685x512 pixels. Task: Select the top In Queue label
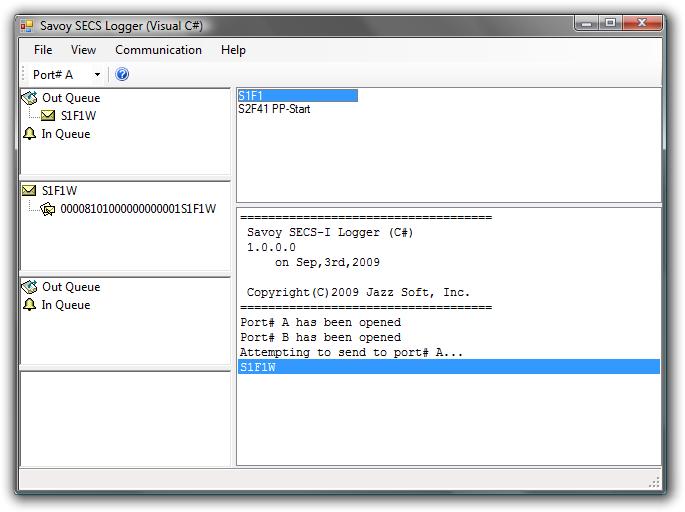66,134
